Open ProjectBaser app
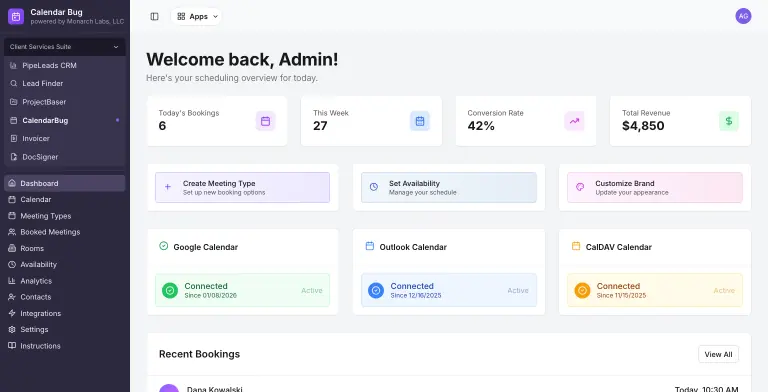 coord(65,102)
